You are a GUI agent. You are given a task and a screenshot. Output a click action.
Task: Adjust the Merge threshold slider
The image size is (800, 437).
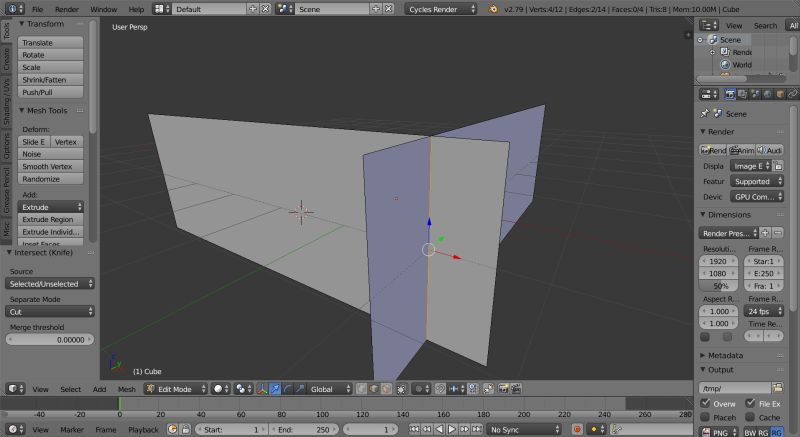tap(50, 340)
